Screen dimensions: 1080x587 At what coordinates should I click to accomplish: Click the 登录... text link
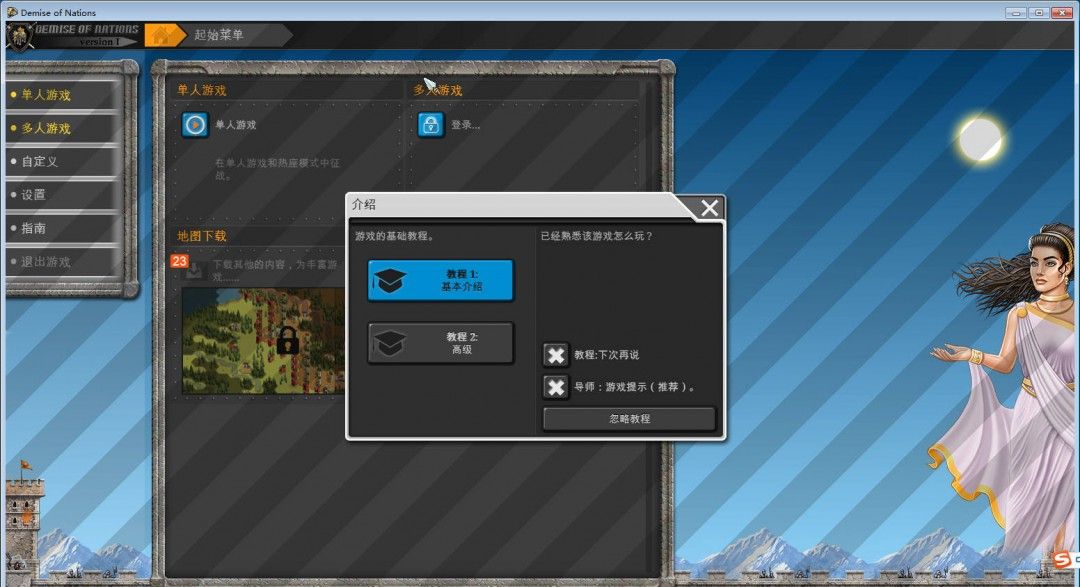466,125
